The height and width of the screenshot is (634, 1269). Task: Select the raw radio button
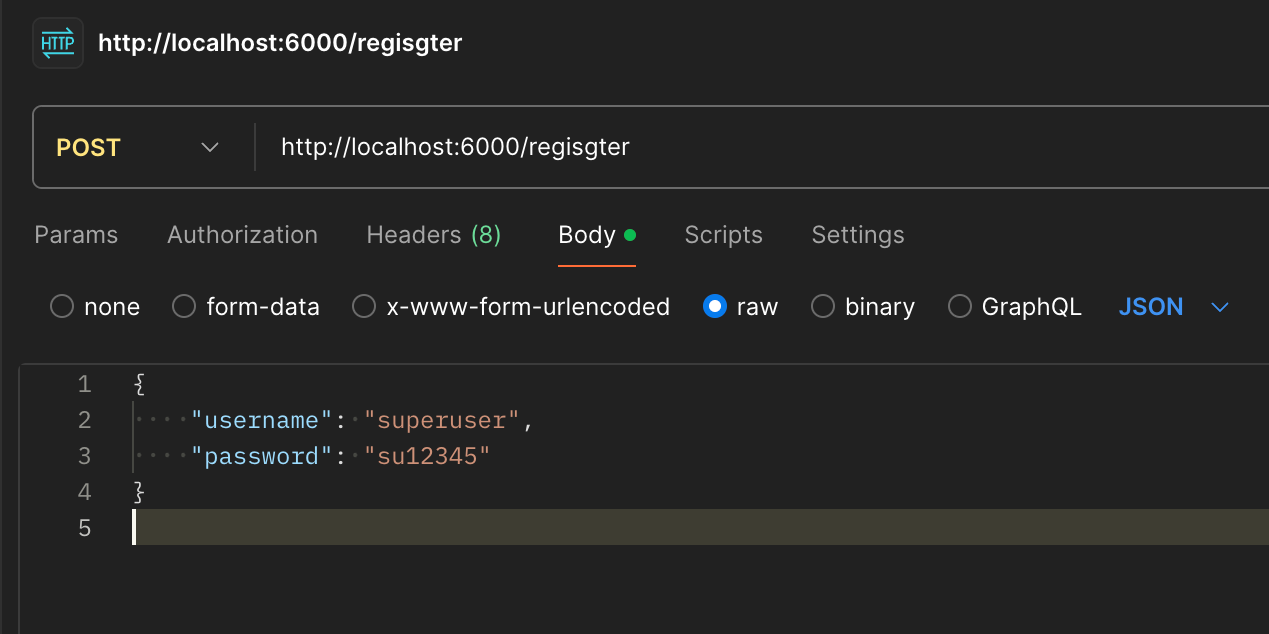[x=714, y=307]
